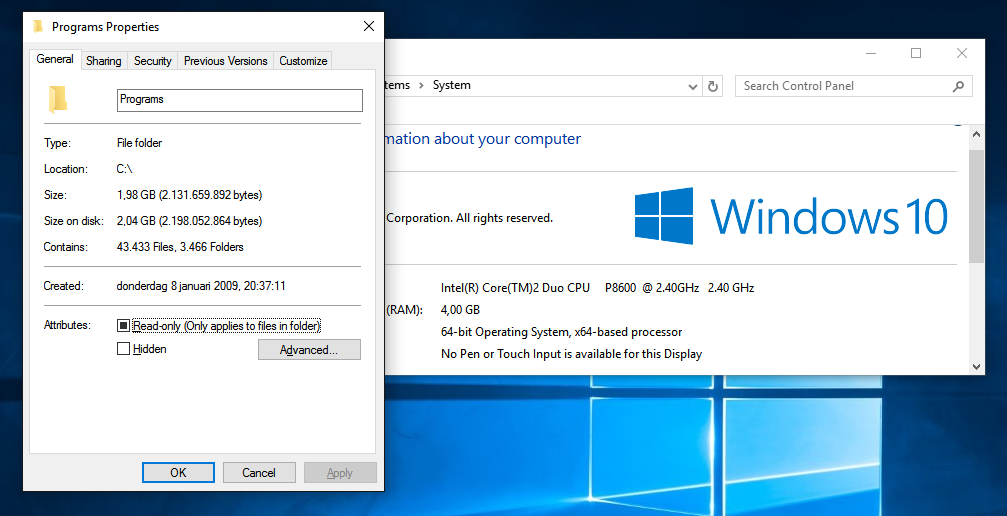The image size is (1007, 516).
Task: Click the 64-bit Operating System text
Action: [x=561, y=332]
